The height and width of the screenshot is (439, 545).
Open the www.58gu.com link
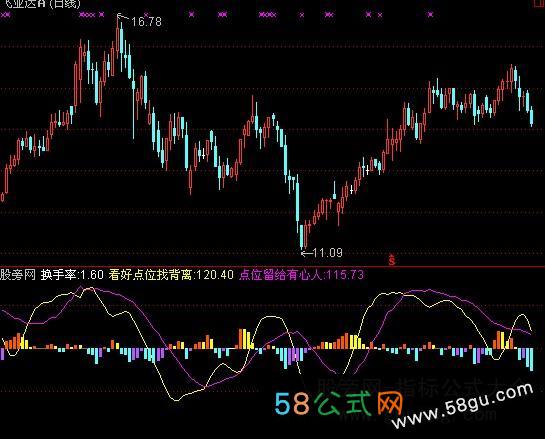tap(462, 407)
